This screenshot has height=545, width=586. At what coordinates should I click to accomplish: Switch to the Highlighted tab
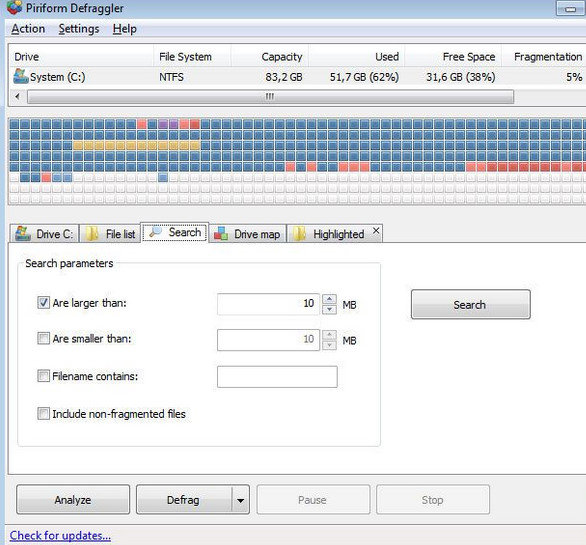[x=334, y=234]
